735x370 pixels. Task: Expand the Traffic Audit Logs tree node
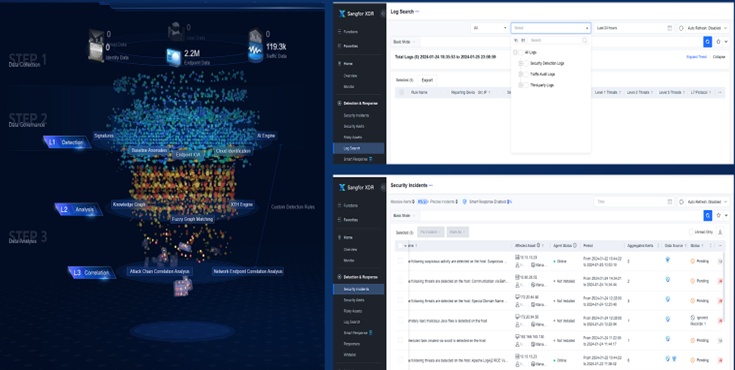pyautogui.click(x=520, y=75)
